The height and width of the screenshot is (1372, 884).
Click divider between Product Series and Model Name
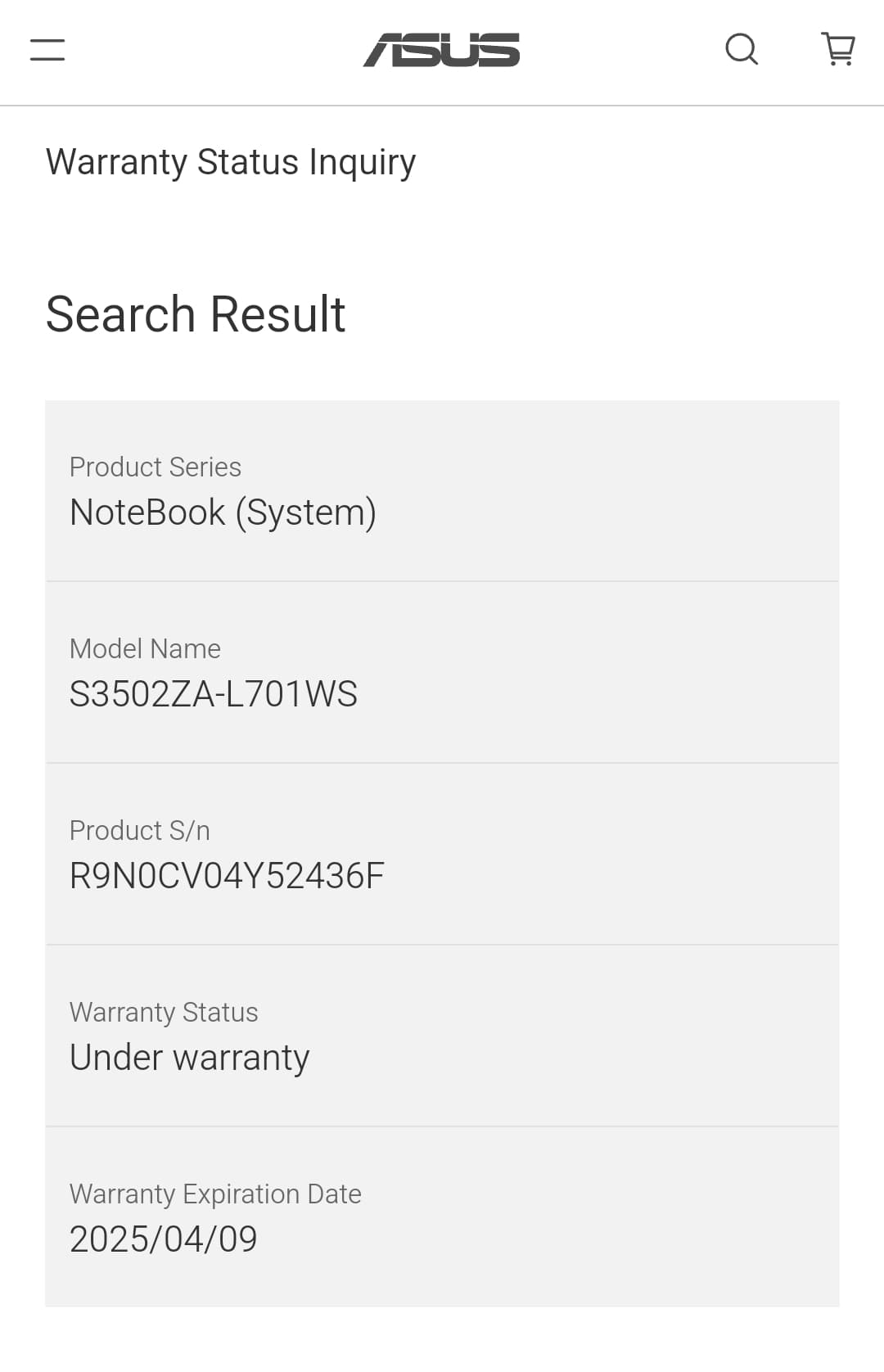tap(442, 581)
